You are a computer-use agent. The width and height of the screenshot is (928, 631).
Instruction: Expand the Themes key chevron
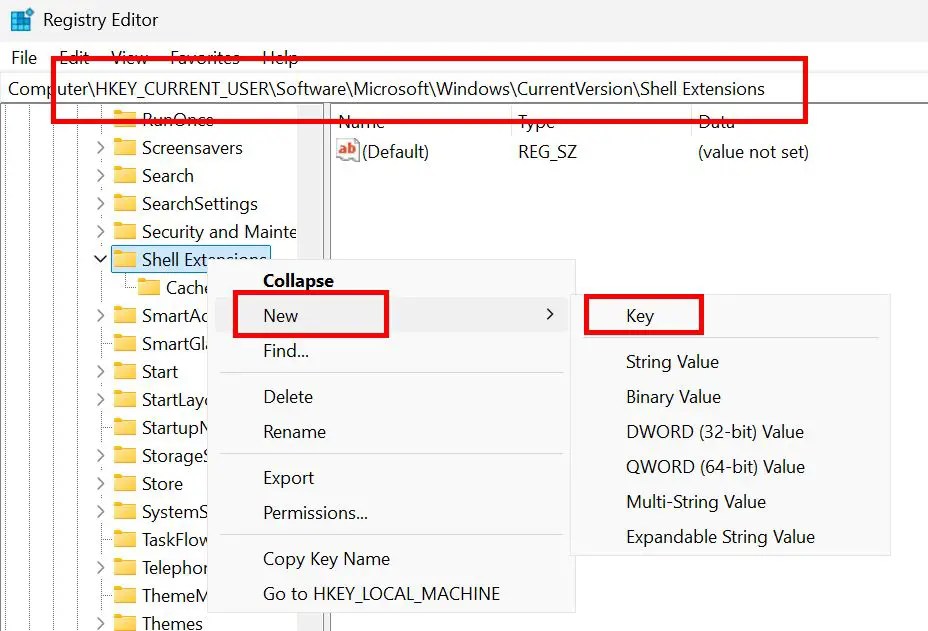101,623
